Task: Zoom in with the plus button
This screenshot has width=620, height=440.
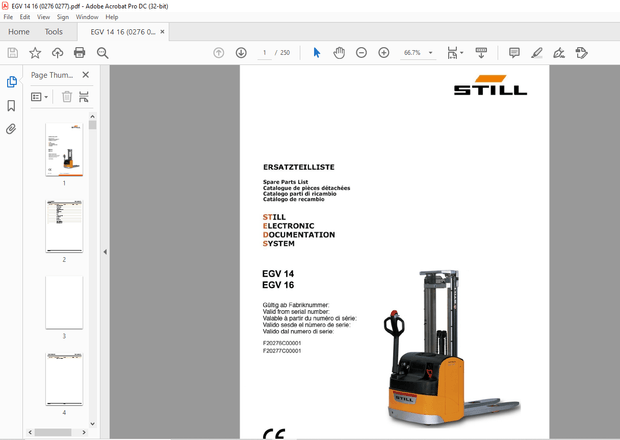Action: click(x=384, y=53)
